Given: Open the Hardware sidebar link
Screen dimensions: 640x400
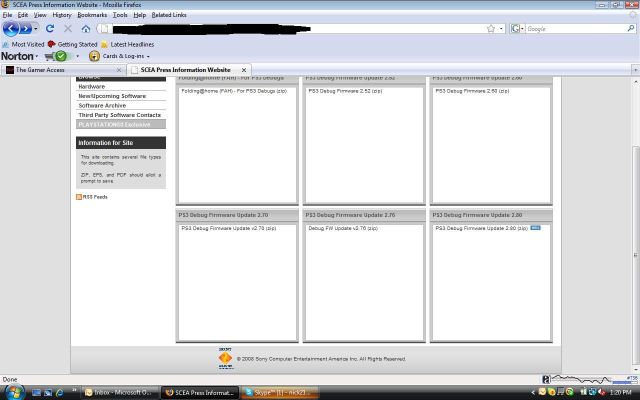Looking at the screenshot, I should tap(92, 87).
